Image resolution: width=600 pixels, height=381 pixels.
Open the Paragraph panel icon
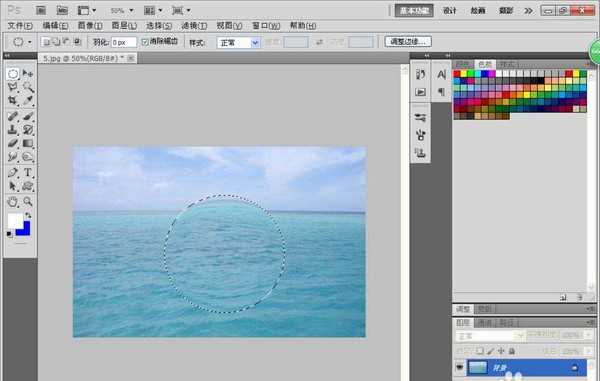[x=441, y=92]
